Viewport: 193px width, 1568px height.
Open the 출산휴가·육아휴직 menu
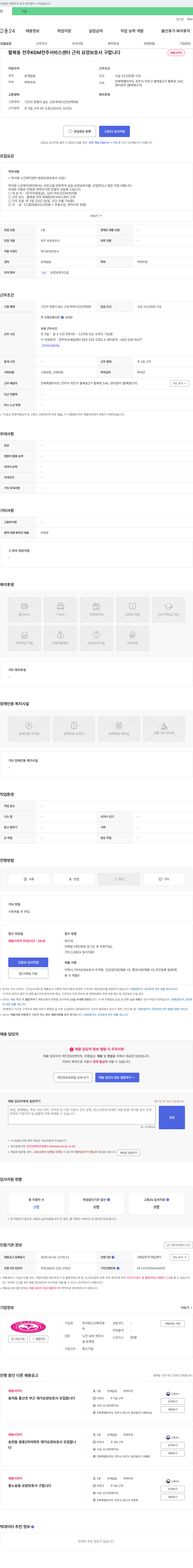(x=176, y=31)
